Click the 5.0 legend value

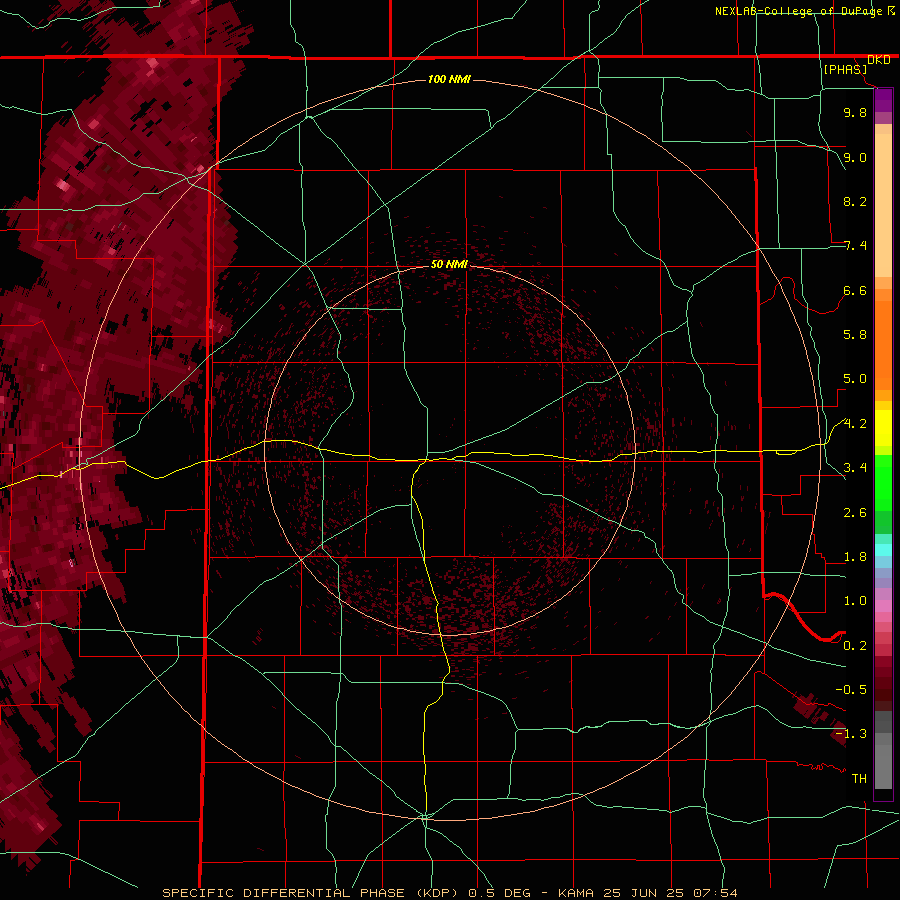[855, 379]
